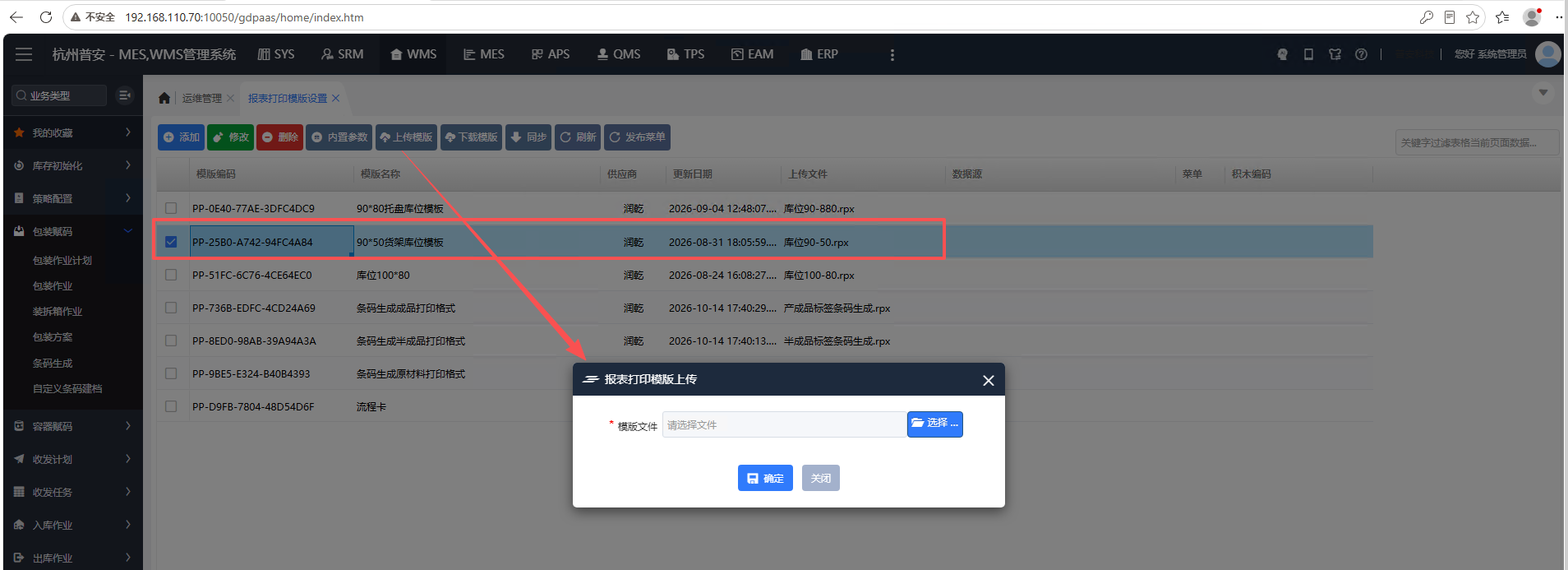Viewport: 1568px width, 570px height.
Task: Check the box for row PP-736B-EDFC-4CD24A69
Action: [x=171, y=308]
